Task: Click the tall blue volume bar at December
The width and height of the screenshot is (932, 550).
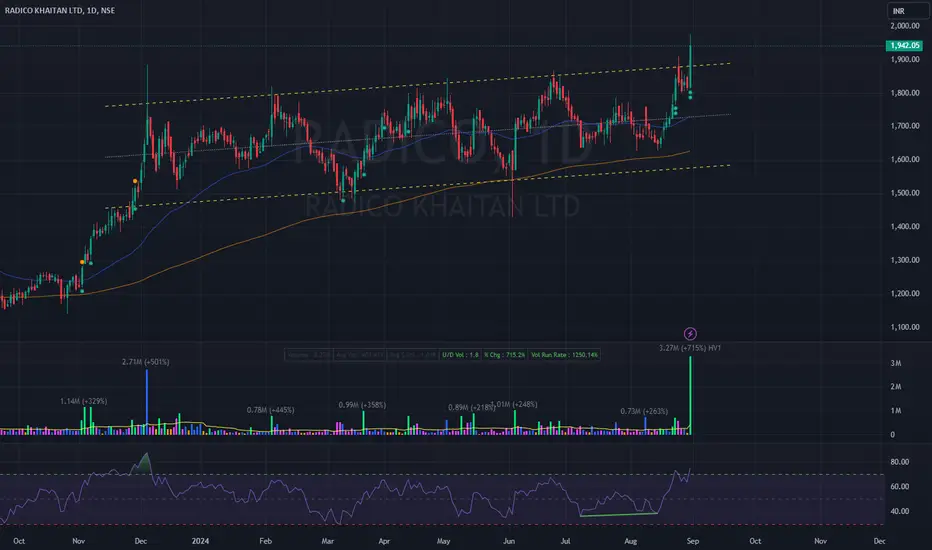Action: click(x=147, y=402)
